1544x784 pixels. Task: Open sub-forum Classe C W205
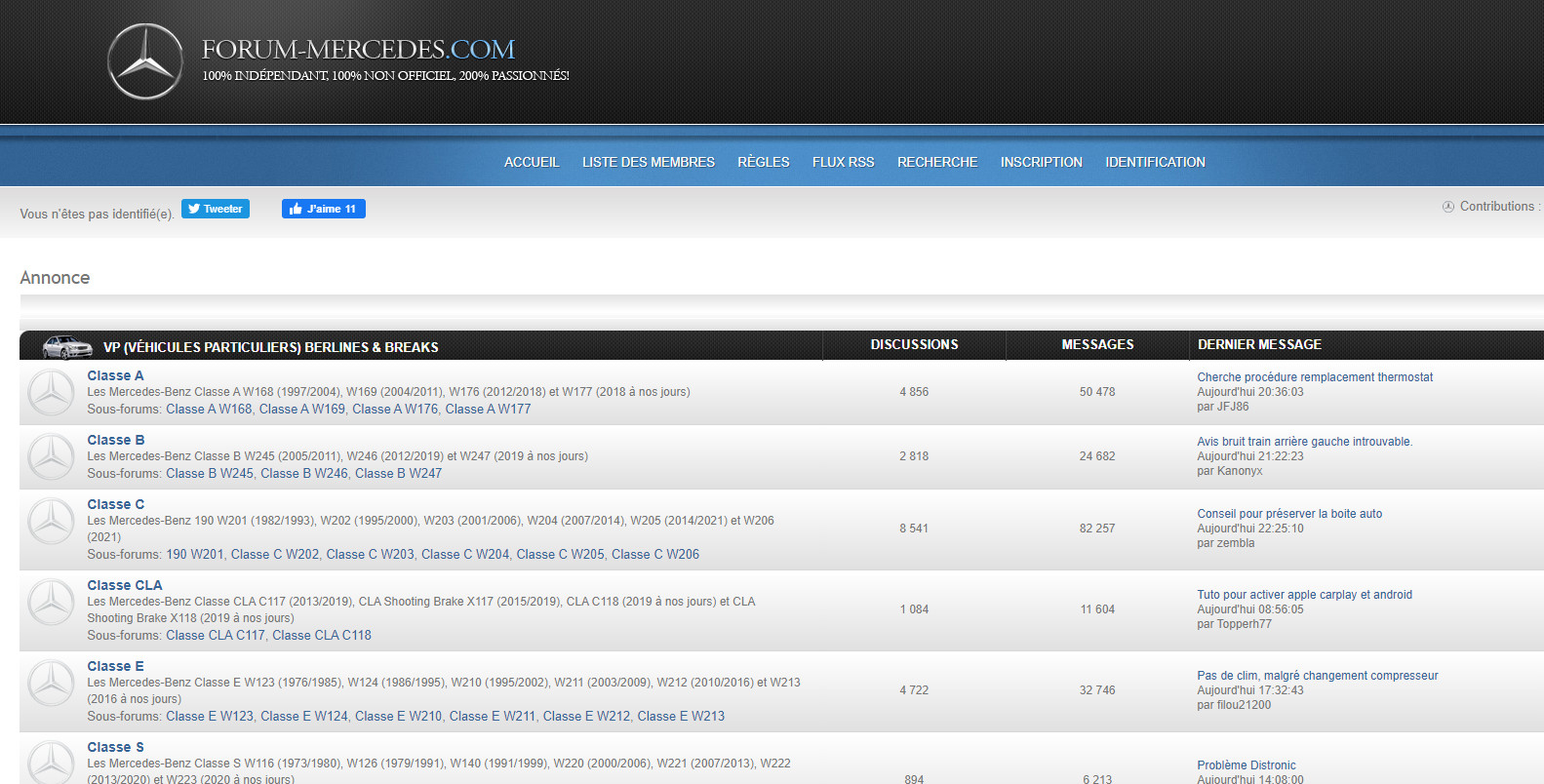(x=561, y=554)
